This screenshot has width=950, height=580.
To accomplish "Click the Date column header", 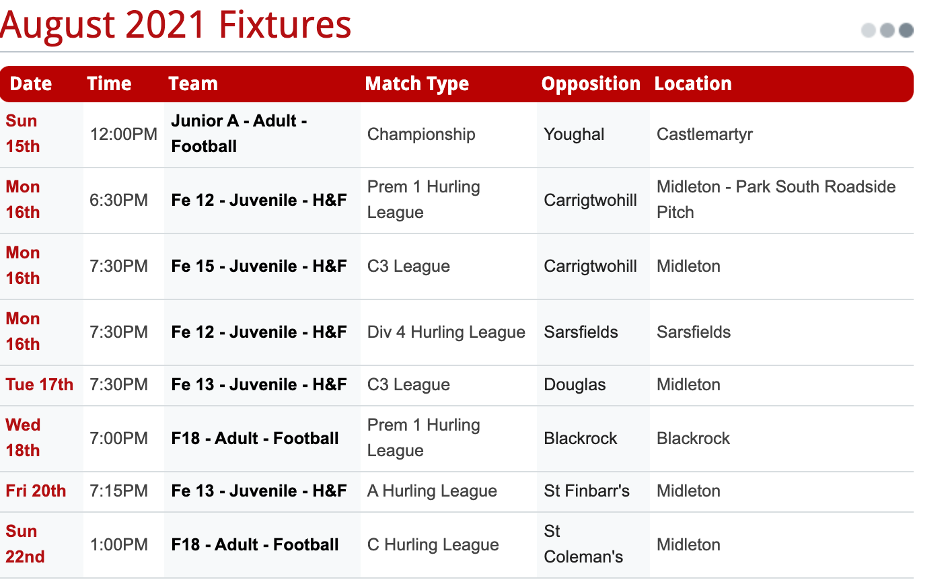I will (31, 84).
